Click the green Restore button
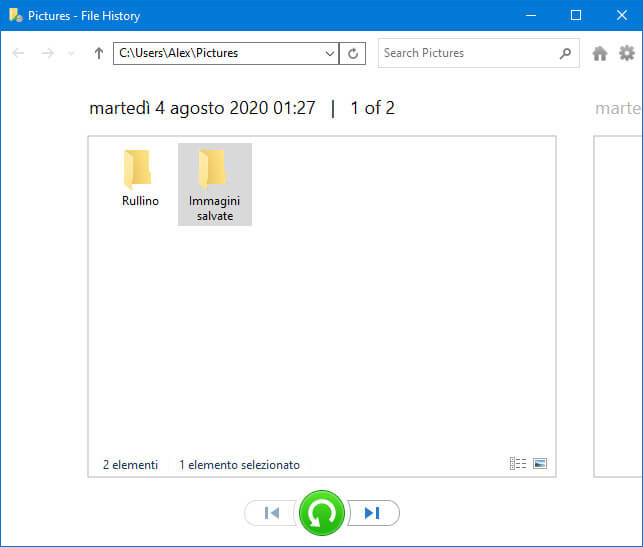Image resolution: width=643 pixels, height=547 pixels. [322, 513]
